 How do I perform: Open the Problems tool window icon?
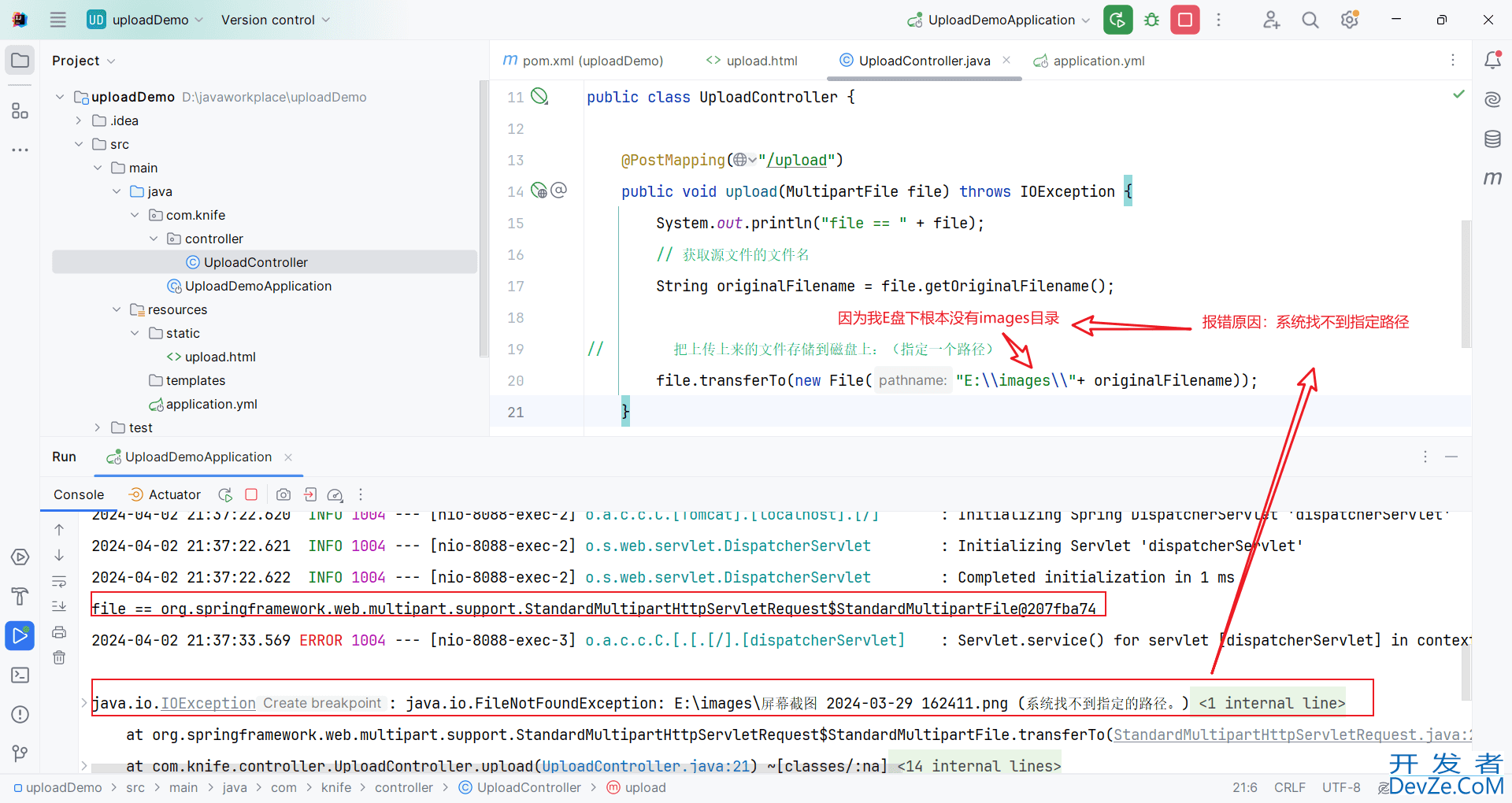(20, 714)
